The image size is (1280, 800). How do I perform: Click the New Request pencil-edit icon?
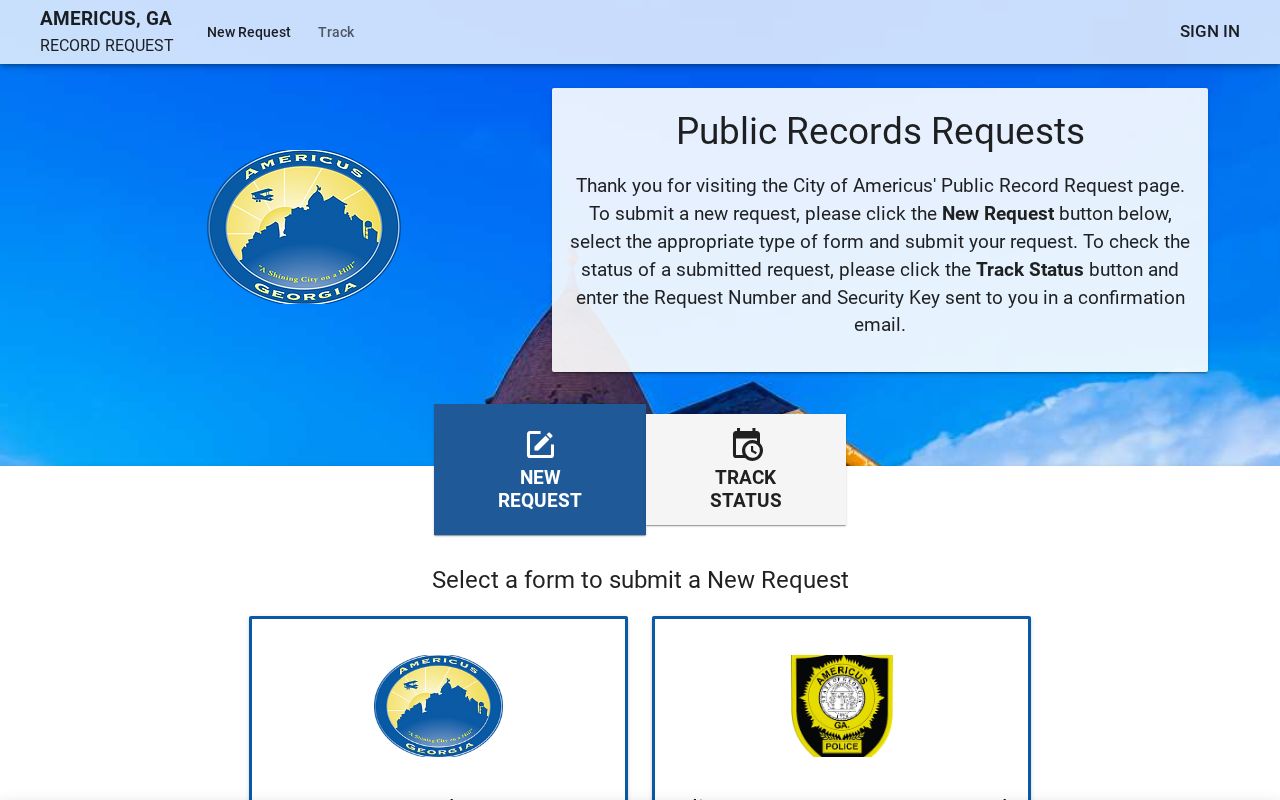tap(540, 444)
